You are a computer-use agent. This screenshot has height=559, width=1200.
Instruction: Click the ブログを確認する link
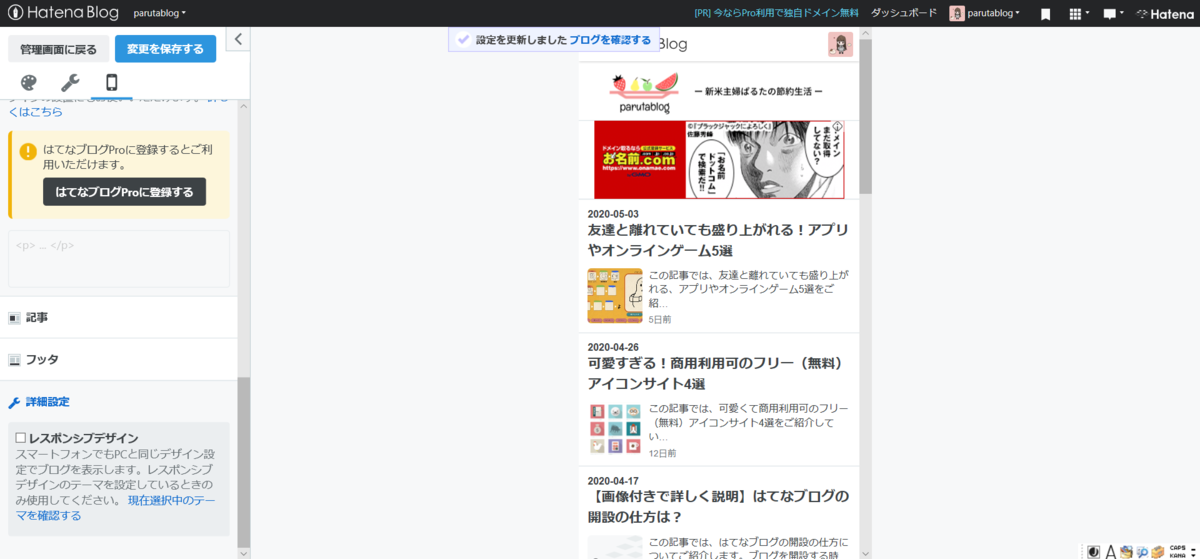(x=610, y=40)
